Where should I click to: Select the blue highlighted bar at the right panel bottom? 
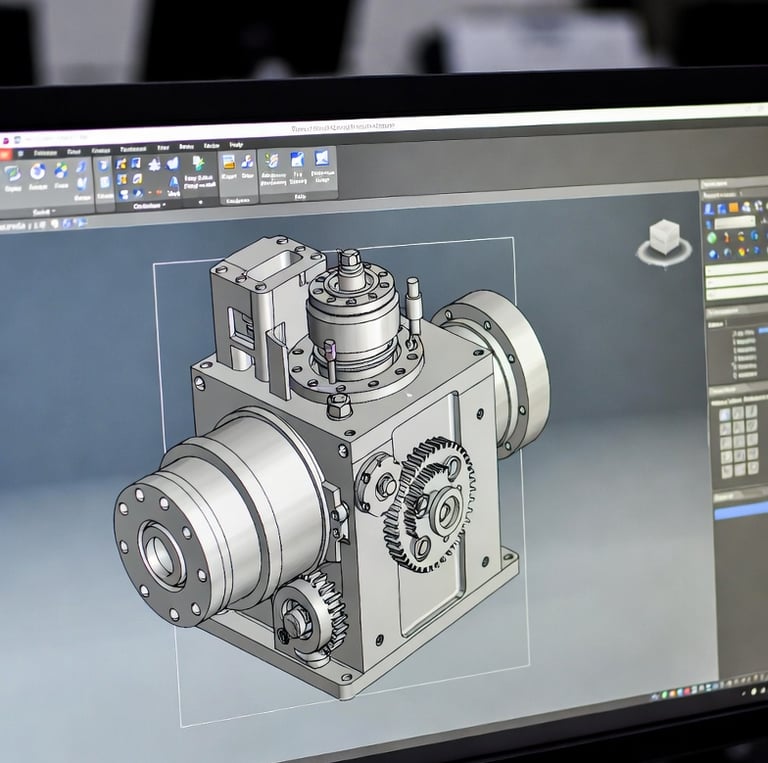click(741, 512)
